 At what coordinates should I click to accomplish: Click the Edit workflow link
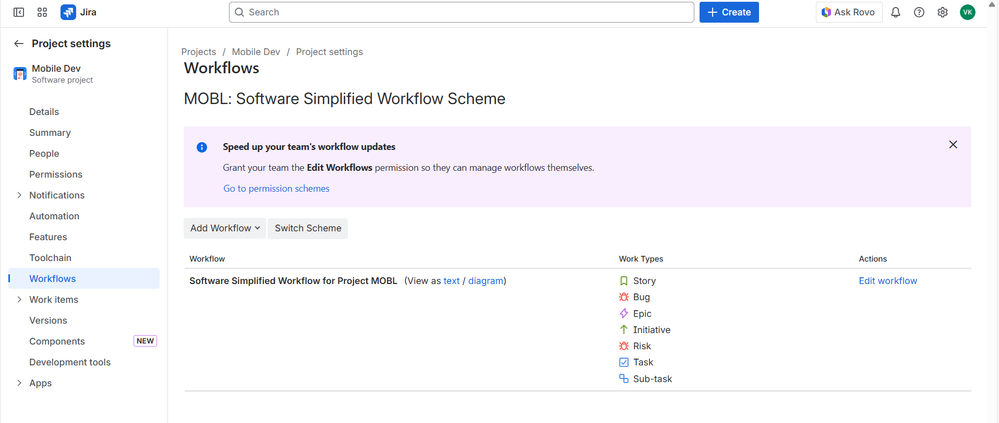pos(887,281)
